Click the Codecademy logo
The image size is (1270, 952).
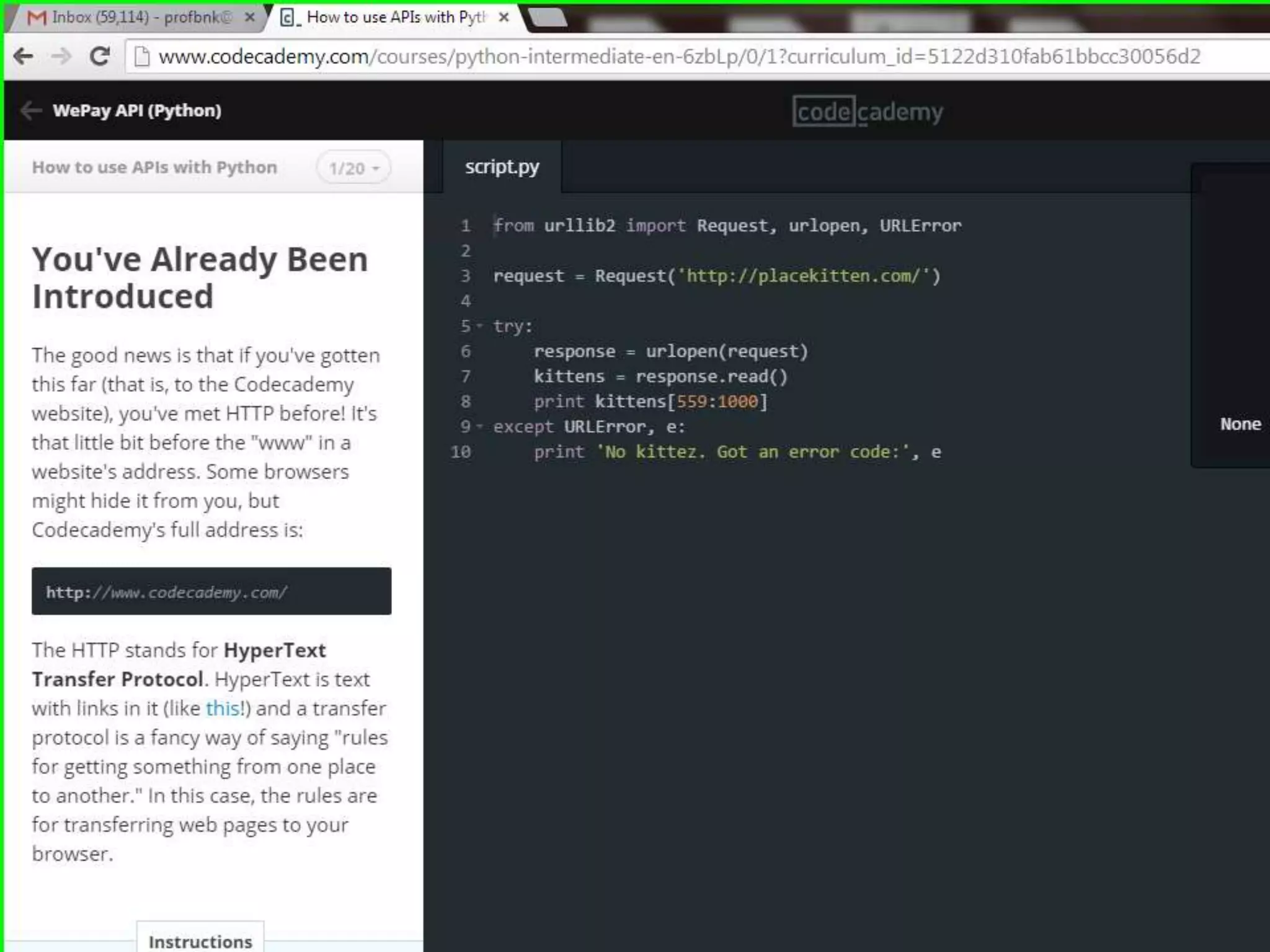(868, 112)
